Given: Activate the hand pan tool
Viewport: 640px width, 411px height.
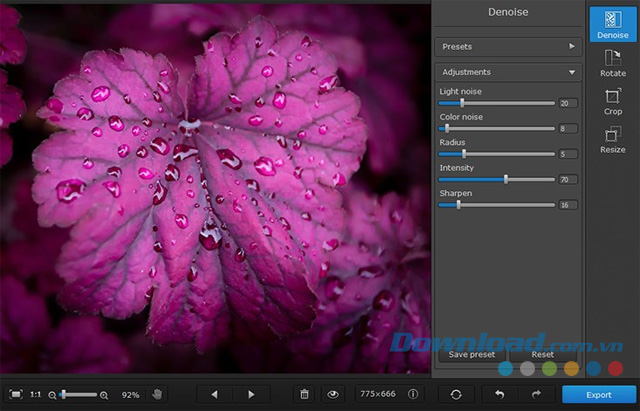Looking at the screenshot, I should click(x=157, y=395).
